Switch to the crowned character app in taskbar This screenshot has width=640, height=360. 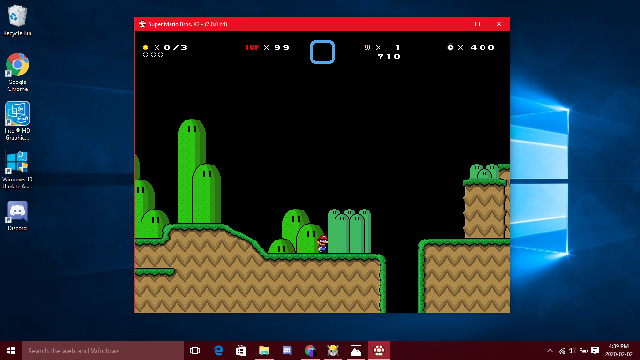[x=333, y=351]
